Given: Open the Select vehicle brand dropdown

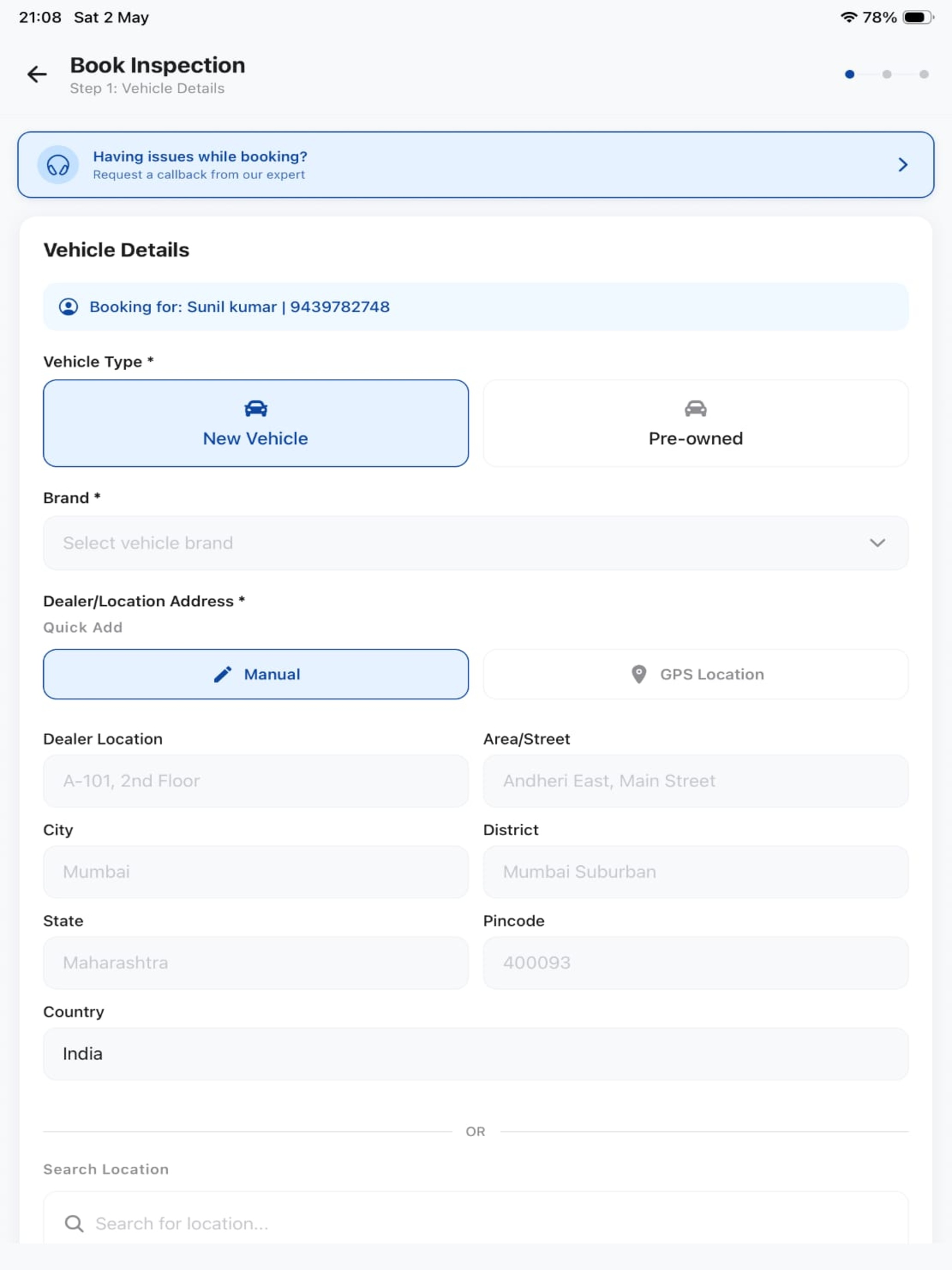Looking at the screenshot, I should 476,543.
